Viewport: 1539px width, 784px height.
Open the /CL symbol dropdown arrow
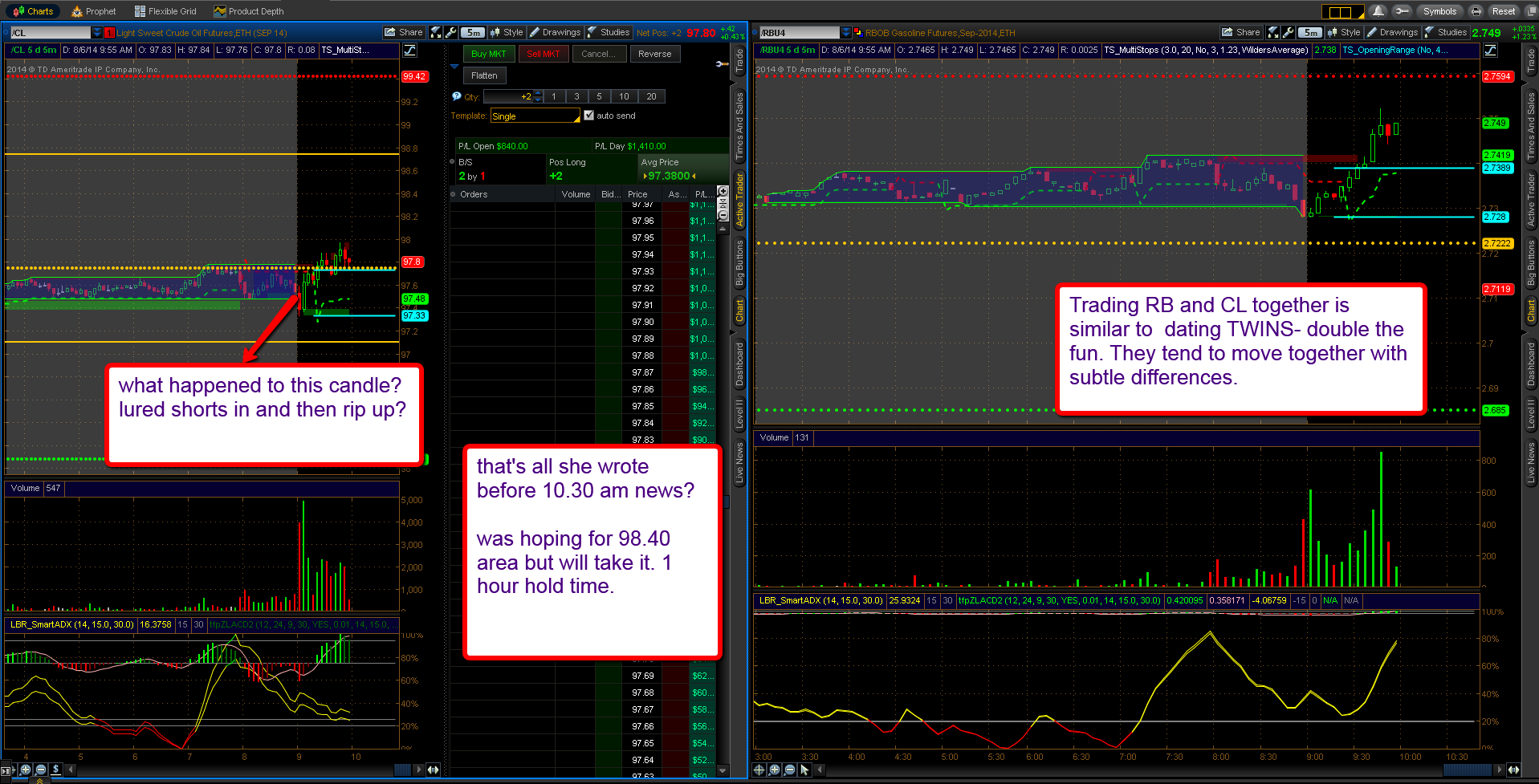tap(97, 33)
